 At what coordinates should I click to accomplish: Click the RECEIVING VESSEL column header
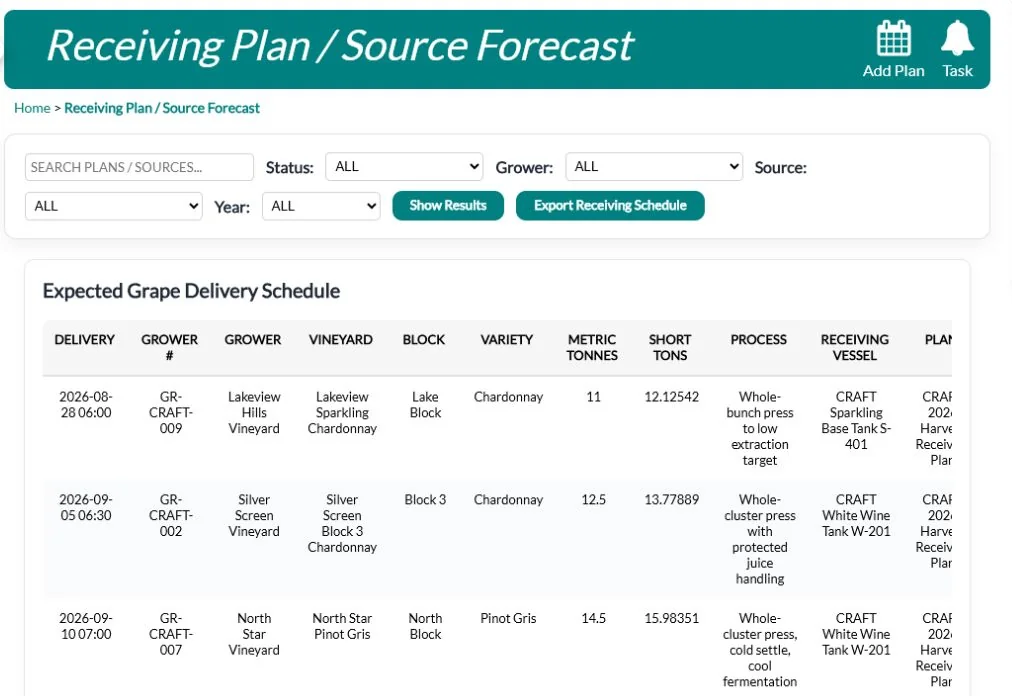pyautogui.click(x=855, y=347)
